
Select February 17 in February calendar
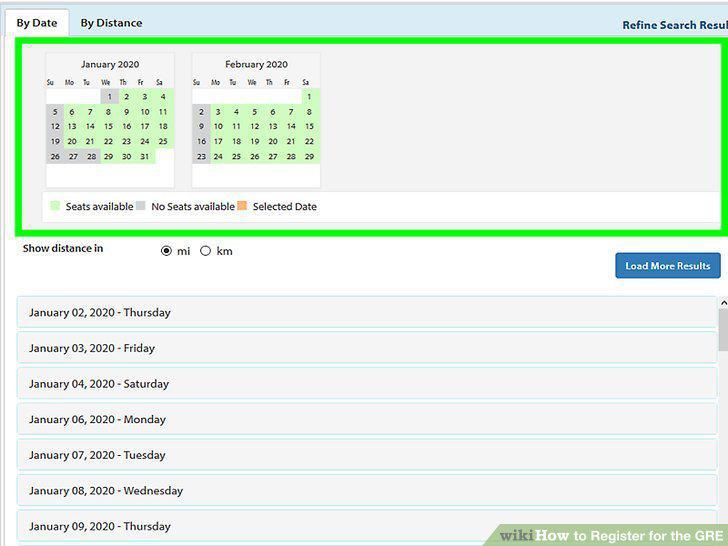[x=218, y=142]
